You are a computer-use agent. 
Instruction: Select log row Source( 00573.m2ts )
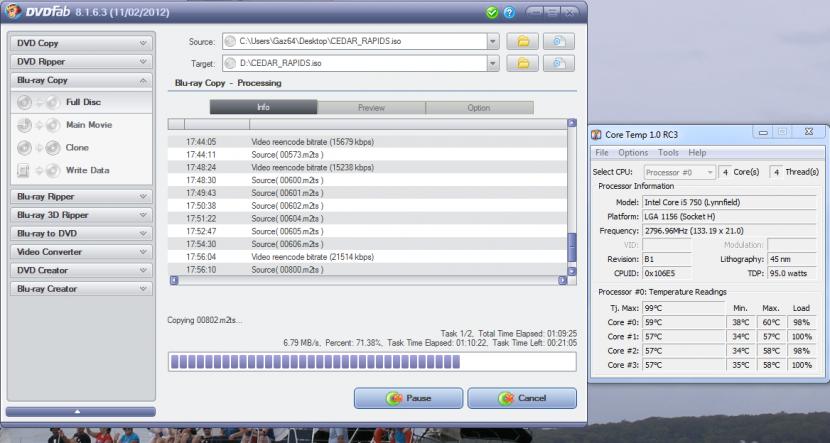(367, 155)
